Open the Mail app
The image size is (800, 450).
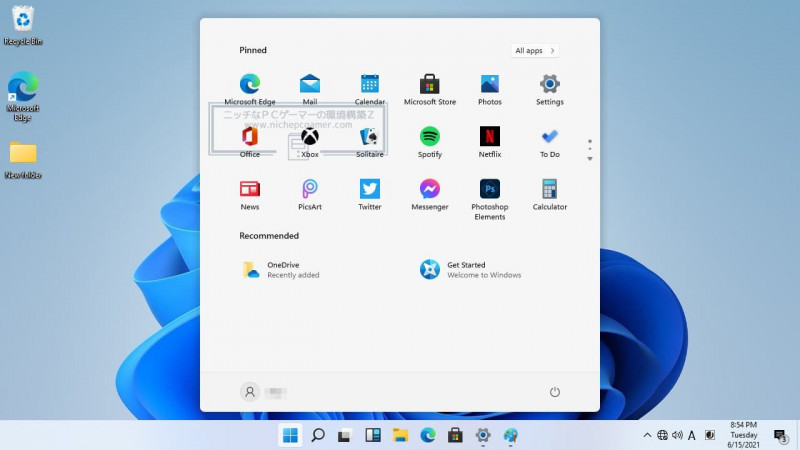tap(310, 89)
